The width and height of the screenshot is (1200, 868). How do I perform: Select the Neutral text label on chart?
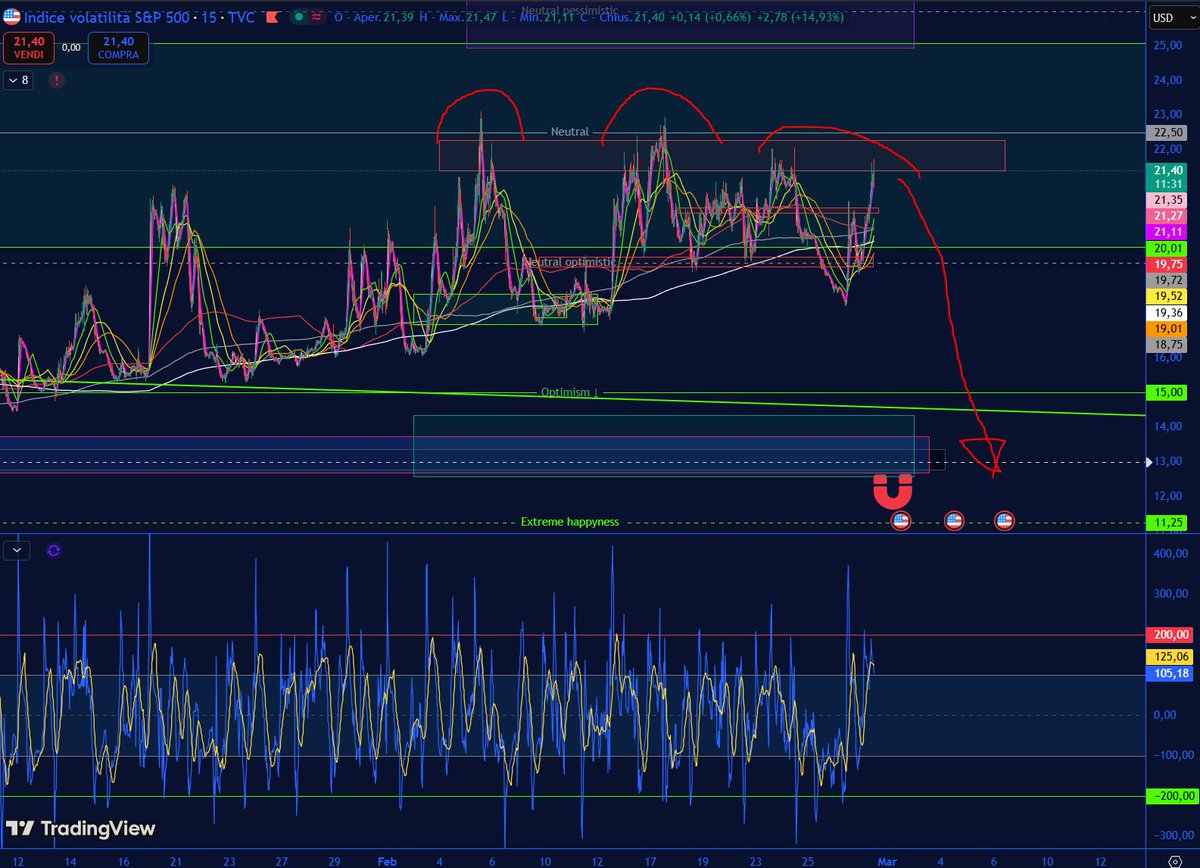[570, 132]
